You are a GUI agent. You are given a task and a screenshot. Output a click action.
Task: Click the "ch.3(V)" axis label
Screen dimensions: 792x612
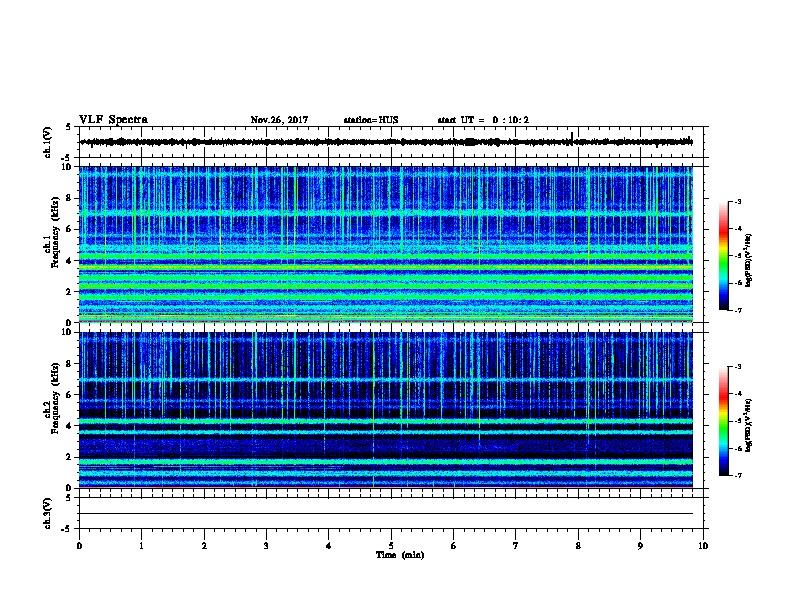click(48, 513)
